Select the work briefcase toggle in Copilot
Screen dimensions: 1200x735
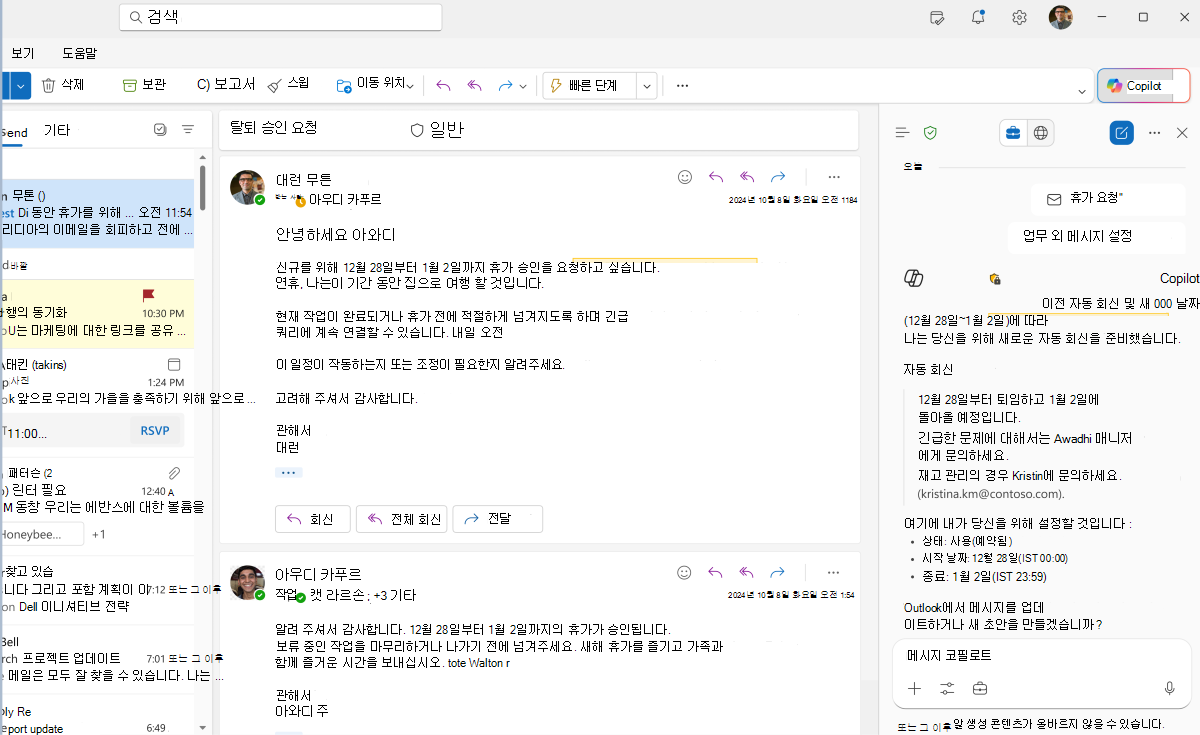tap(1013, 132)
